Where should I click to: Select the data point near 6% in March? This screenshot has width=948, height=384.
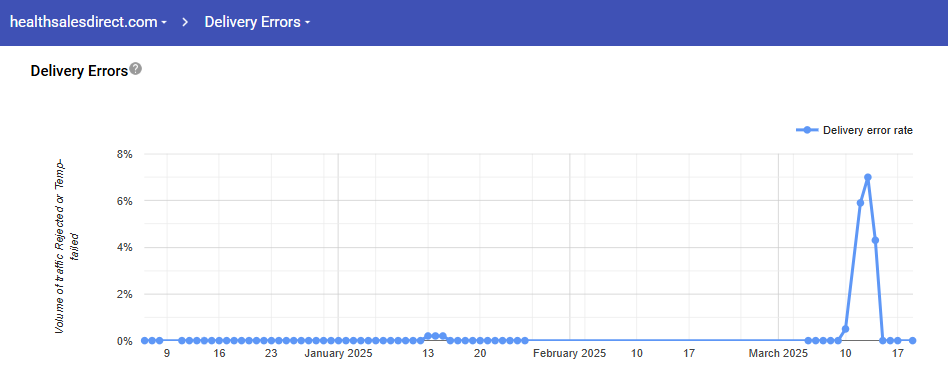click(860, 203)
